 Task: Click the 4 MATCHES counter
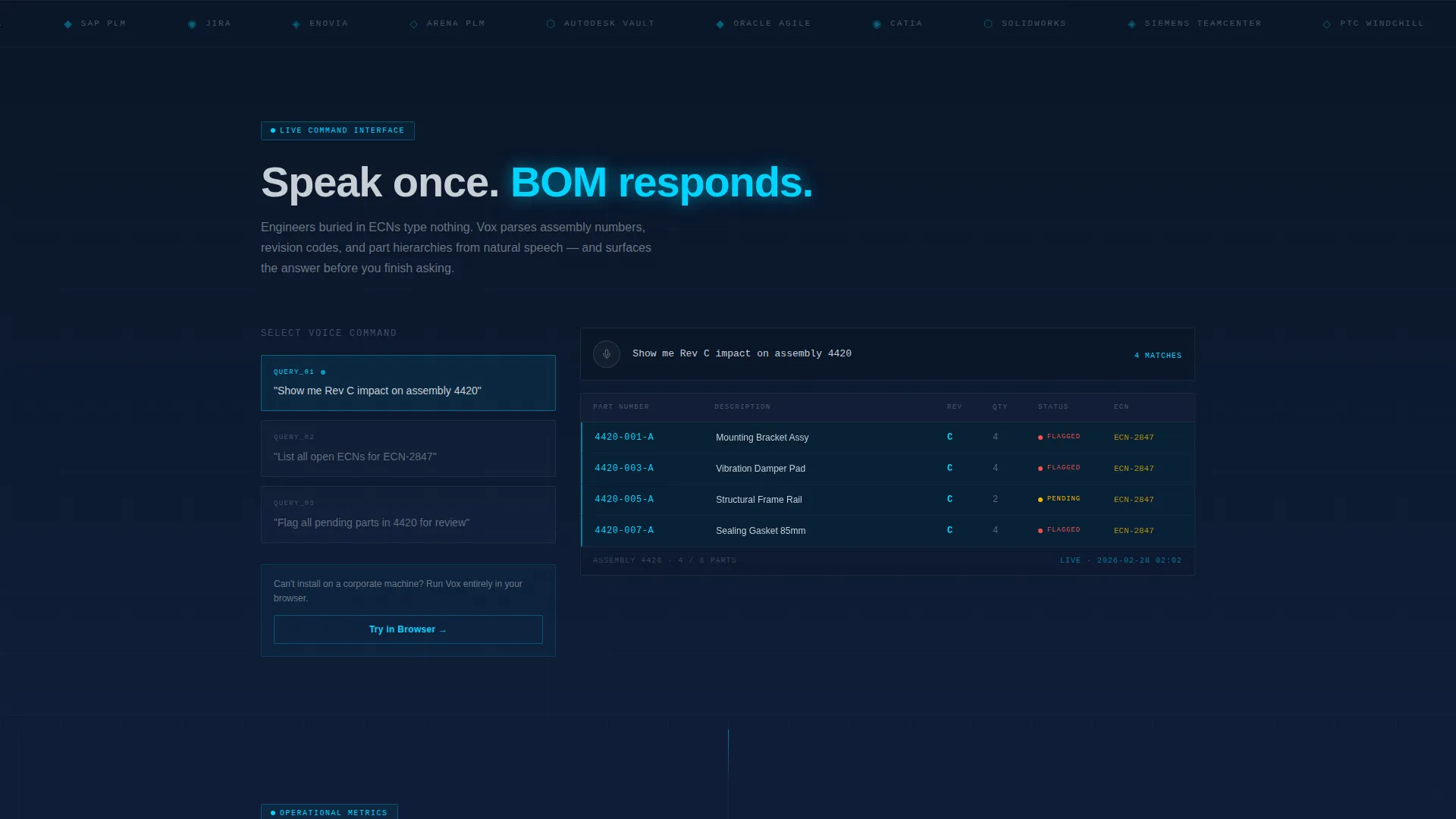point(1158,356)
